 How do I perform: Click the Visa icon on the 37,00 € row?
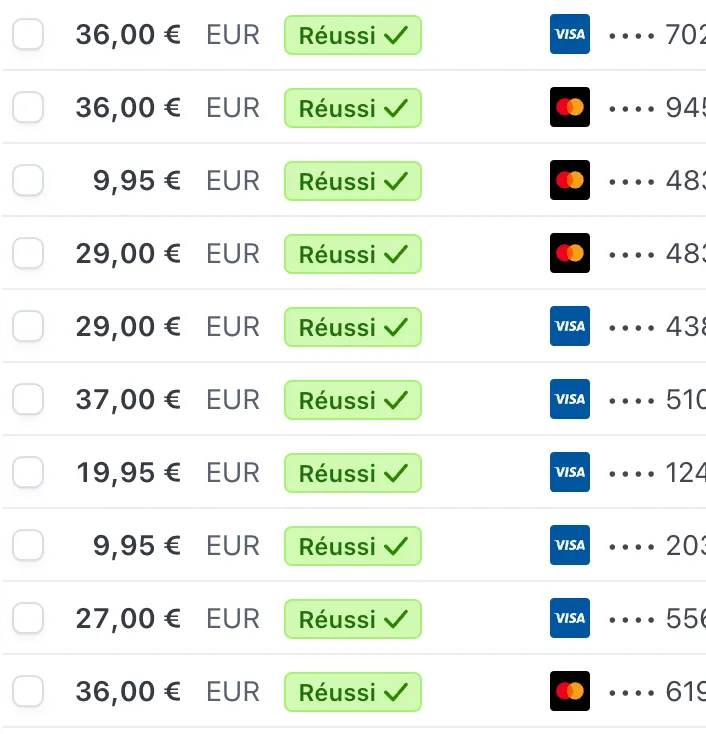click(x=570, y=400)
